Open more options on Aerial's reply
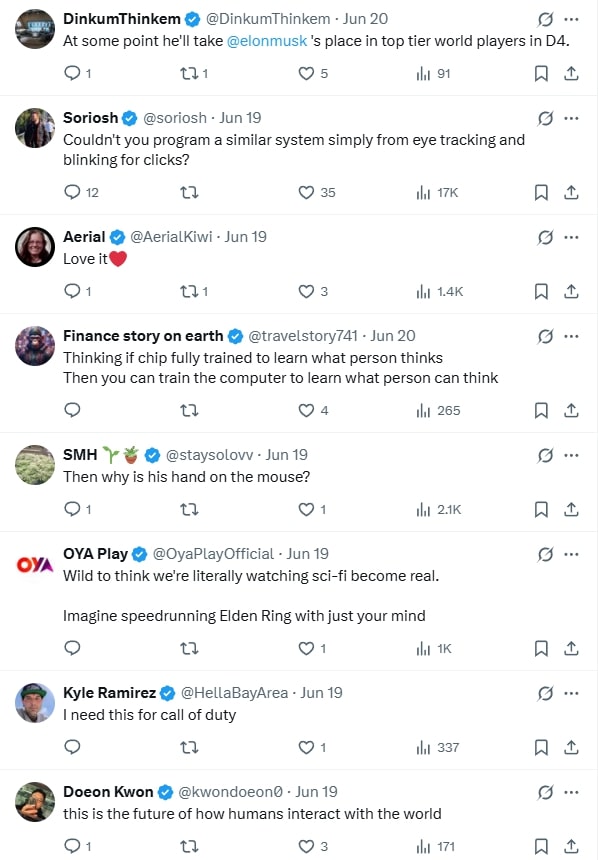Image resolution: width=598 pixels, height=860 pixels. tap(571, 237)
